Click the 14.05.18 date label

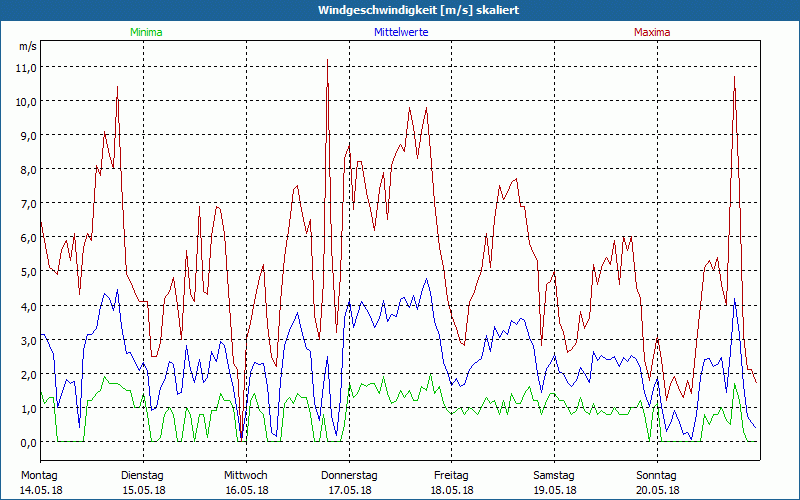tap(40, 490)
